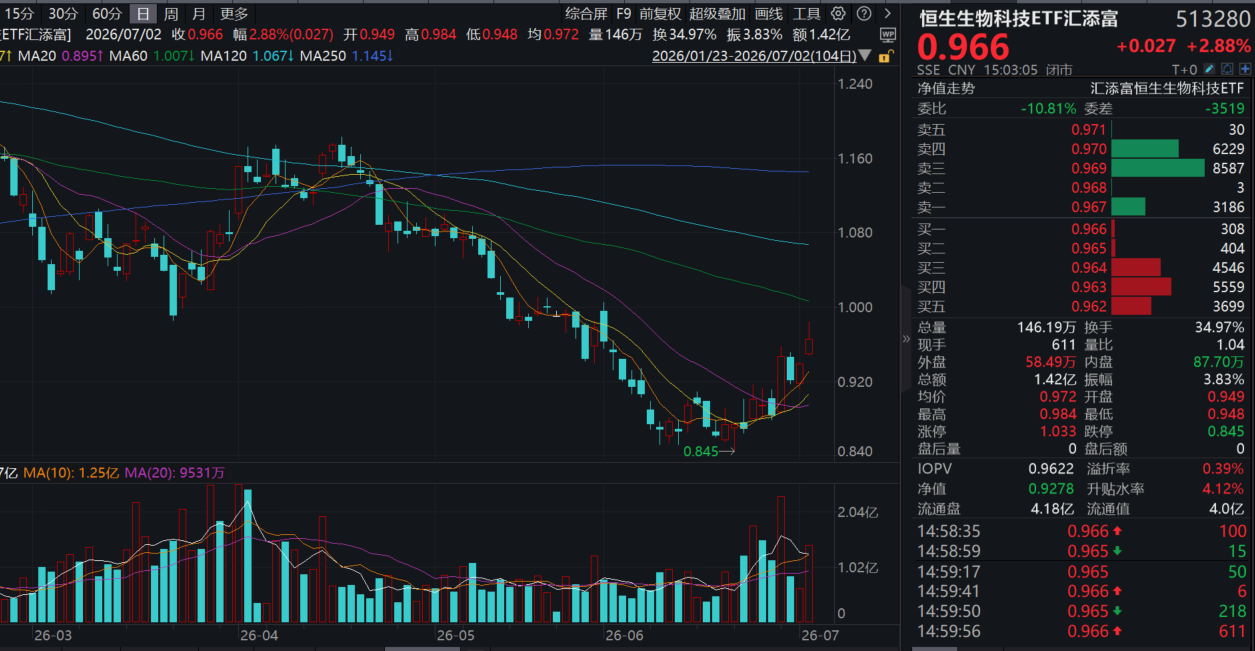Open the 更多 periods dropdown
This screenshot has width=1255, height=651.
coord(234,14)
